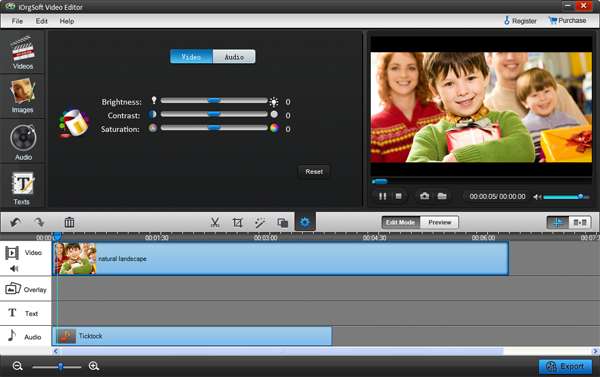Open the Purchase cart link
This screenshot has width=600, height=377.
coord(567,21)
